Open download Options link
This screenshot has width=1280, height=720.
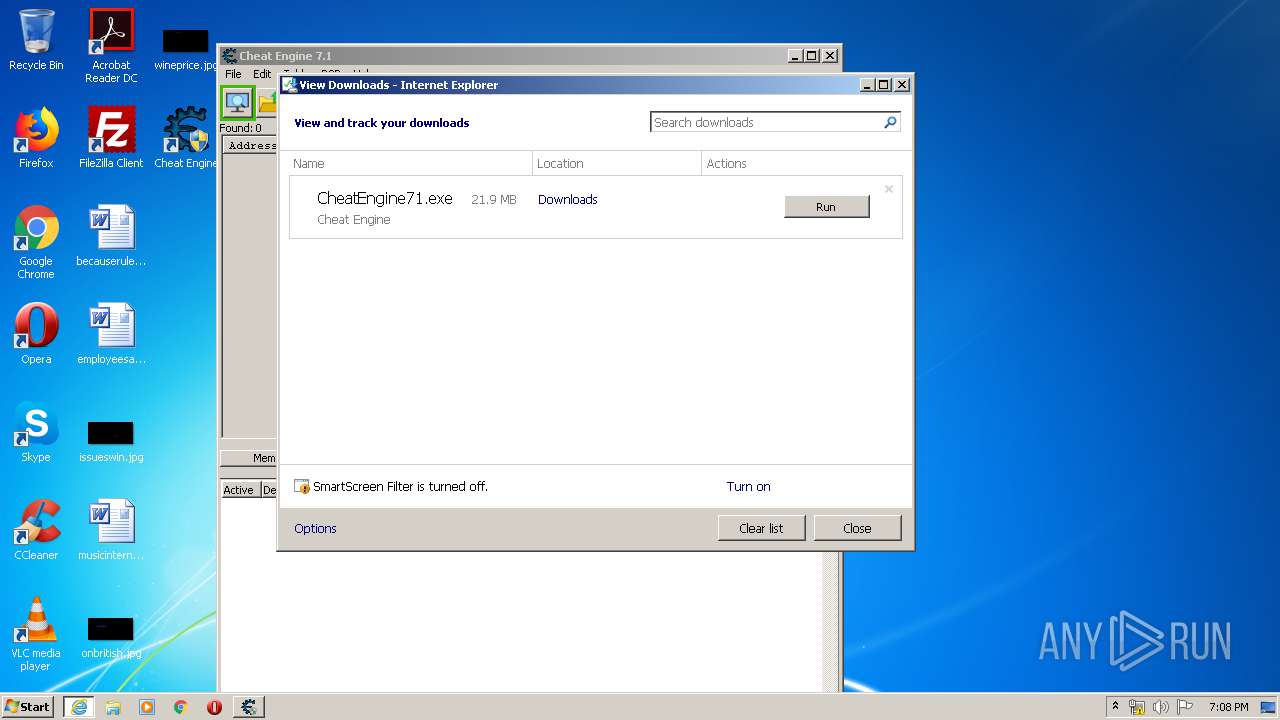pyautogui.click(x=315, y=529)
